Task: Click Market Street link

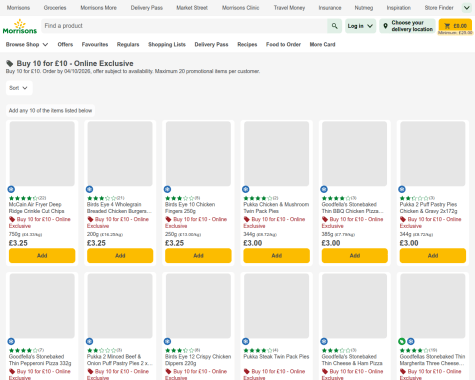Action: 192,8
